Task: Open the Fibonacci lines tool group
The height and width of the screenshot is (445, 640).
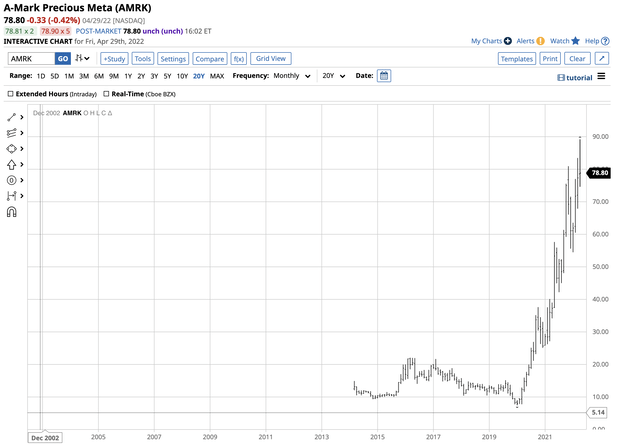Action: coord(12,133)
